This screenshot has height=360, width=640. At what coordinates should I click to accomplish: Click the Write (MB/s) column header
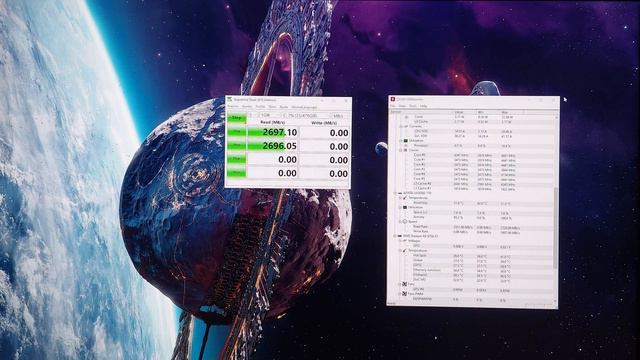click(324, 122)
